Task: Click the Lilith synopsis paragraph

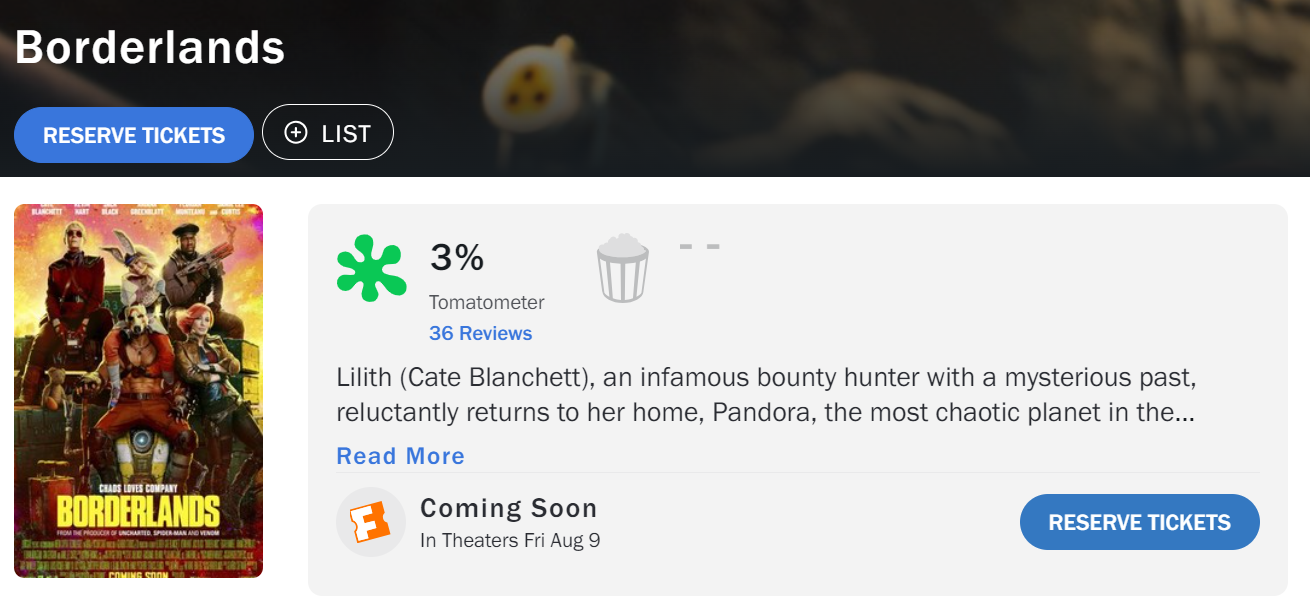Action: point(766,395)
